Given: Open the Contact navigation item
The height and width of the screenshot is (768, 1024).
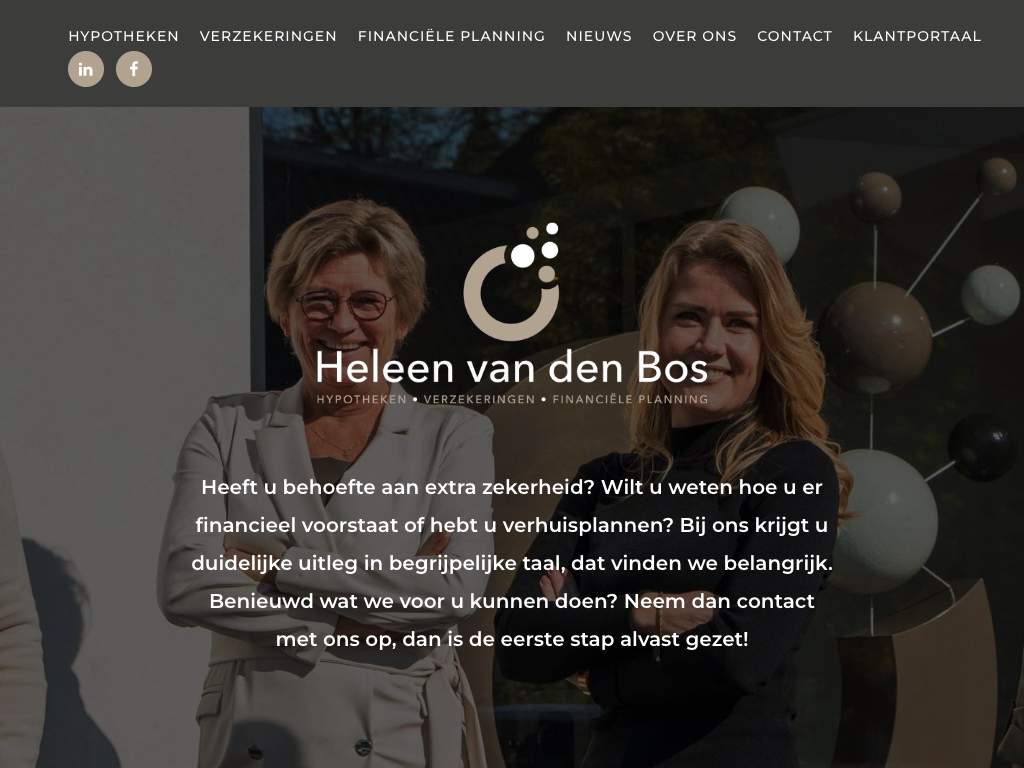Looking at the screenshot, I should (x=795, y=36).
